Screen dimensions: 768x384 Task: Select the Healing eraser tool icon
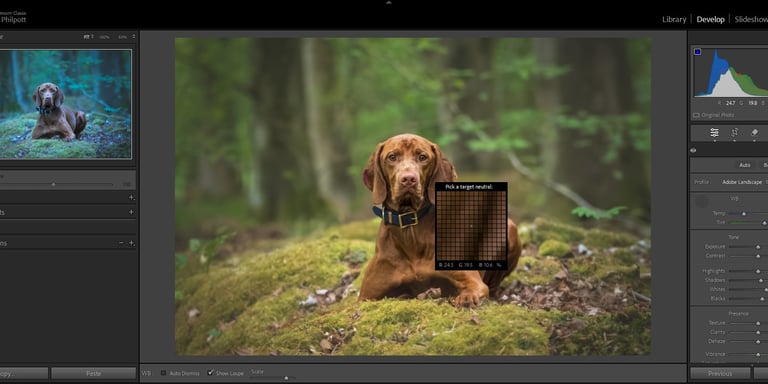tap(755, 133)
